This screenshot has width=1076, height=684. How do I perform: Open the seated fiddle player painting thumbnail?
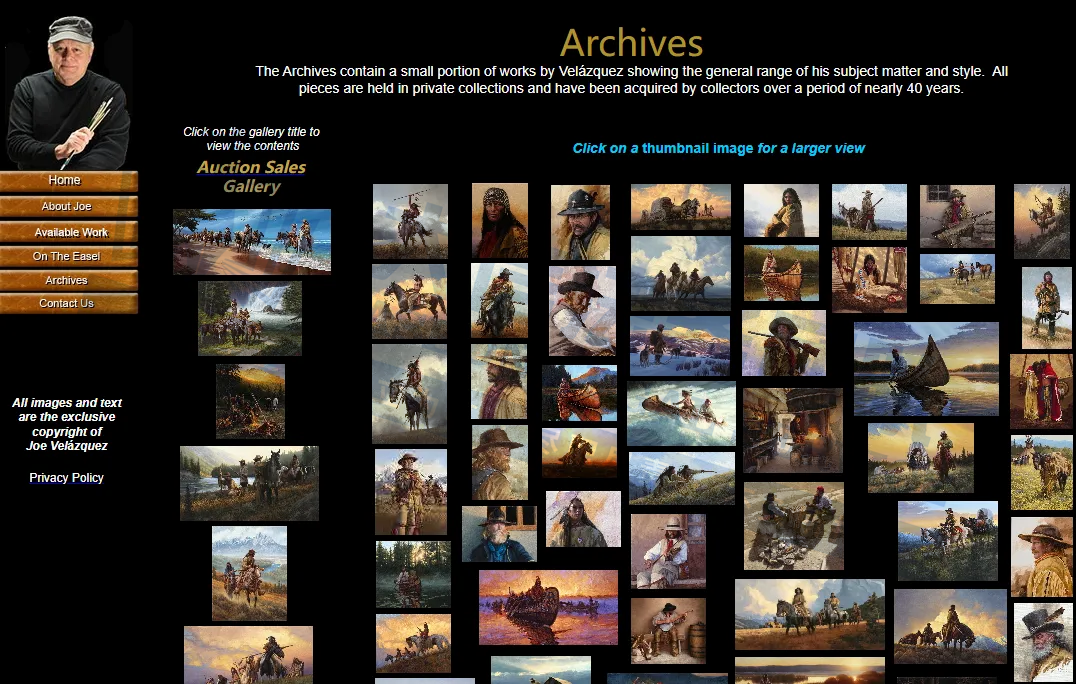pyautogui.click(x=667, y=551)
